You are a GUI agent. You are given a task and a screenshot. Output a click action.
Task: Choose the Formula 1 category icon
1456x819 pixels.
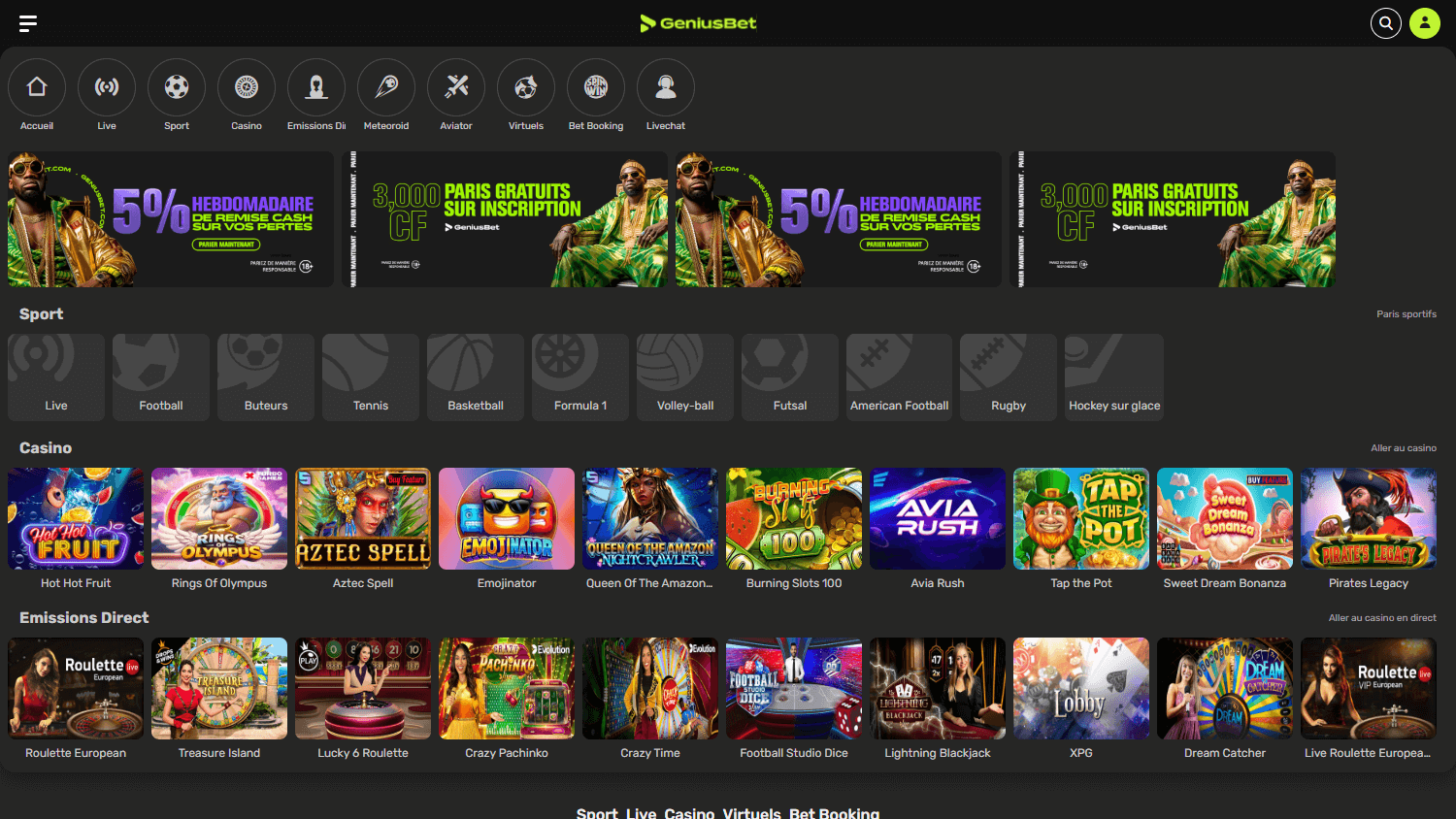click(579, 377)
